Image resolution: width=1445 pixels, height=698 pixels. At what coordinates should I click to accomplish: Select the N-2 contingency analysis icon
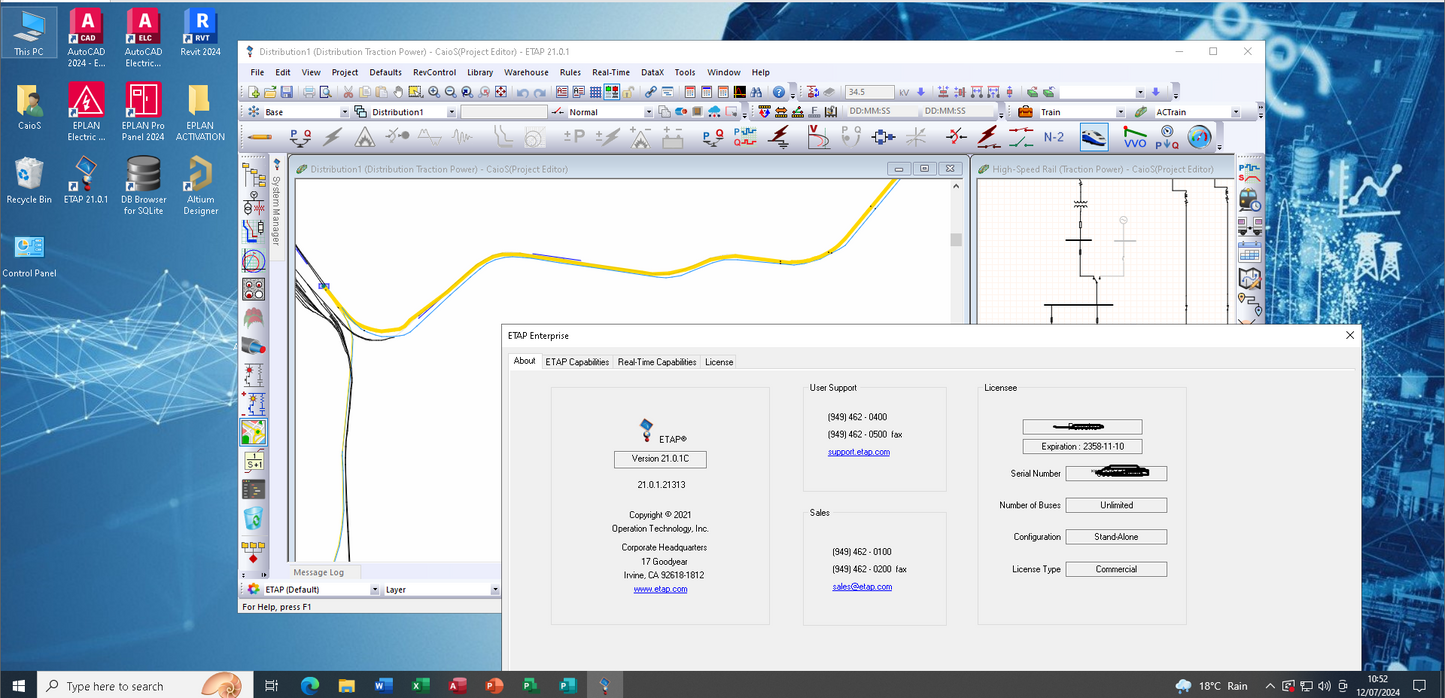coord(1054,137)
